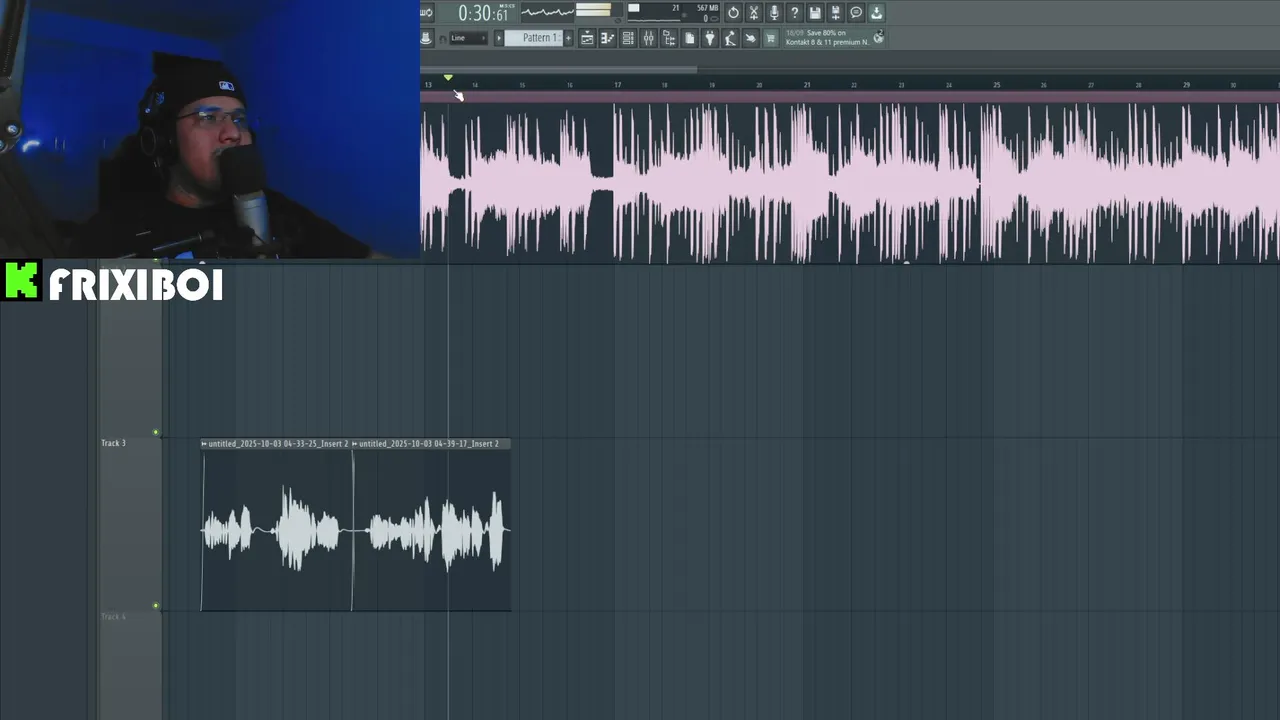This screenshot has height=720, width=1280.
Task: Open the Pattern 1 selector
Action: click(534, 38)
